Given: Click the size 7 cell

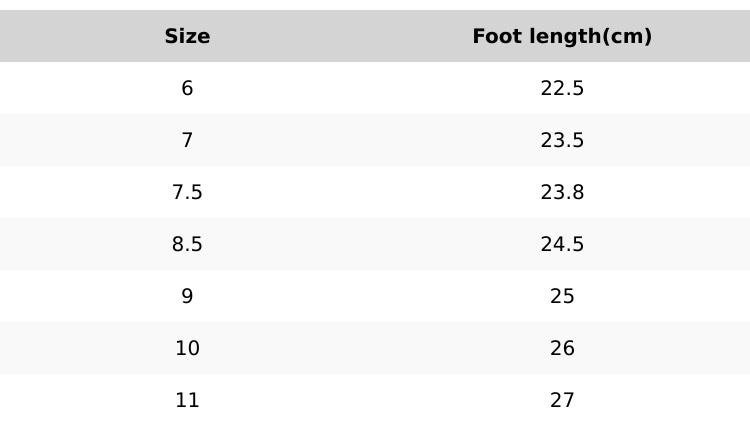Looking at the screenshot, I should coord(187,141).
